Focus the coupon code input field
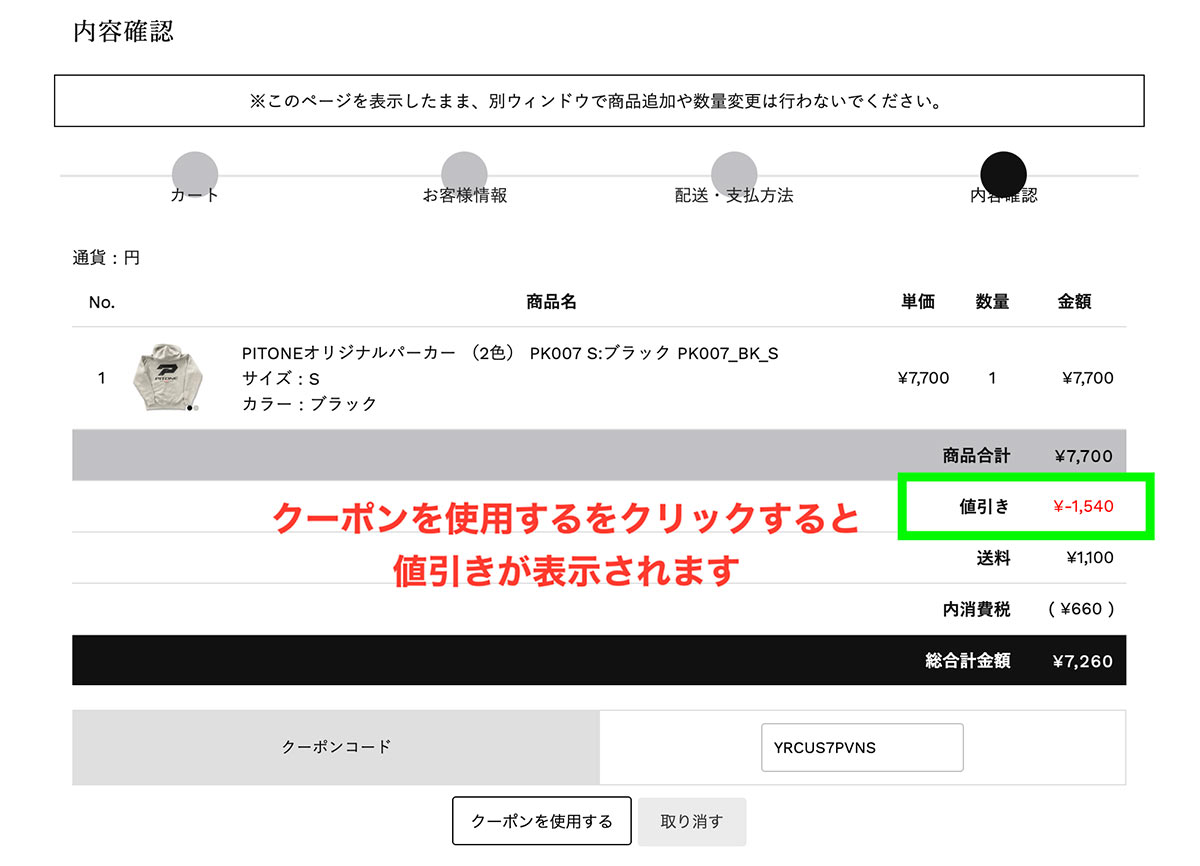Screen dimensions: 1200x866 point(862,747)
